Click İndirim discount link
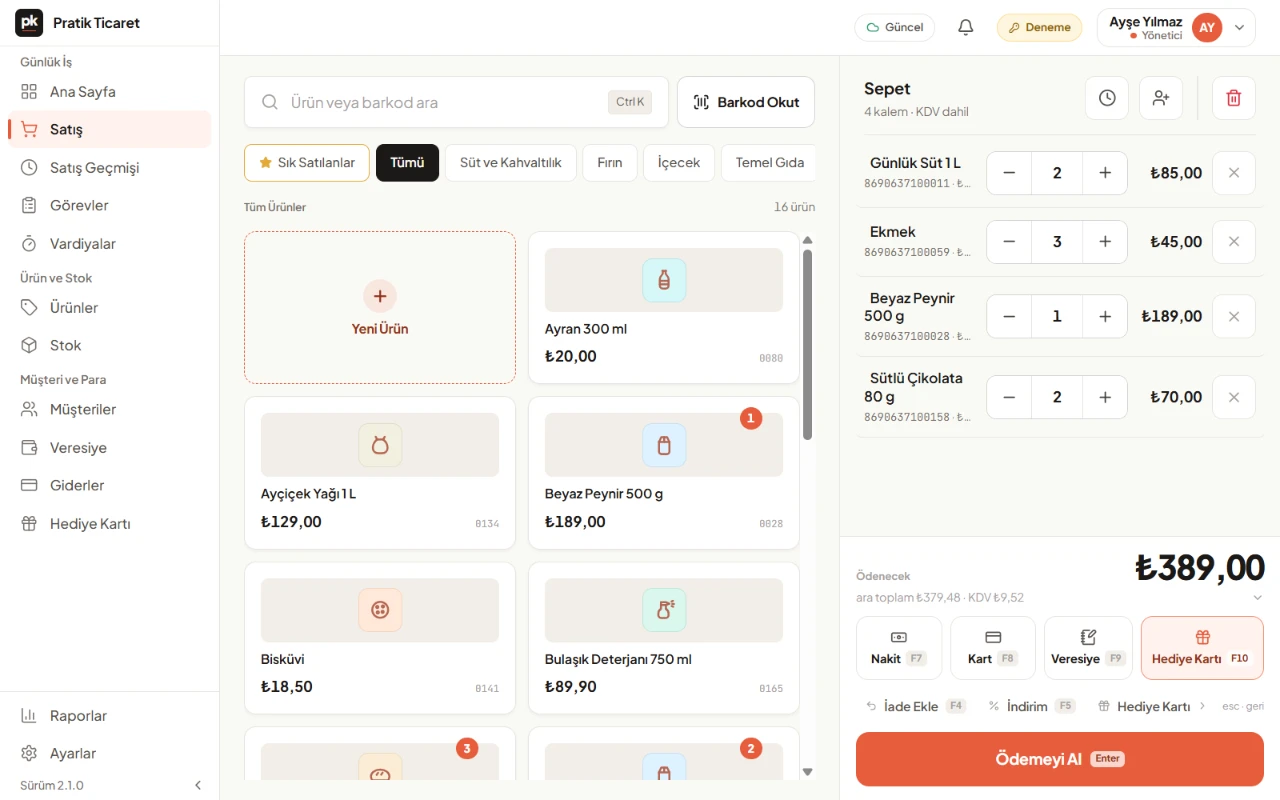 1031,706
